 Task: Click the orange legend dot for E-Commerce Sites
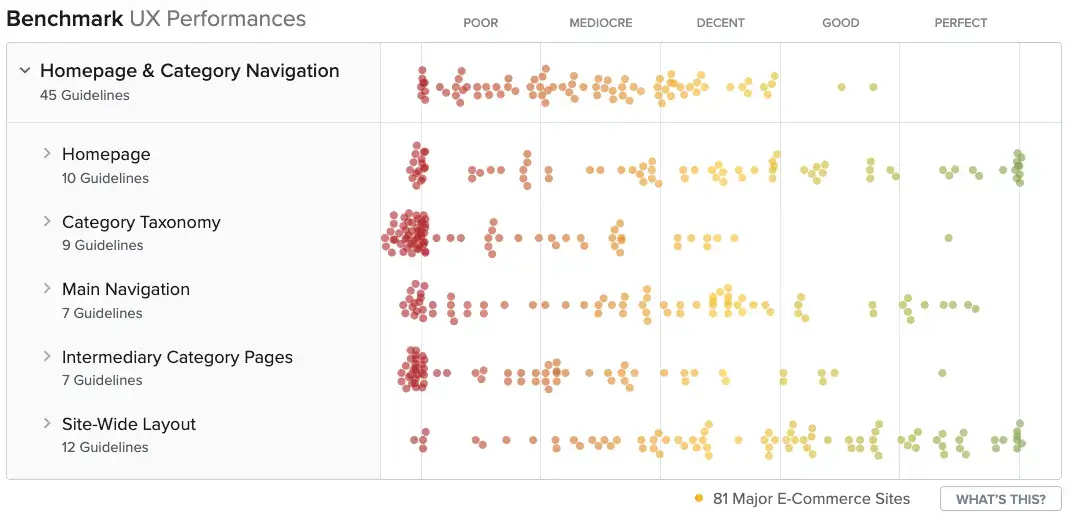pyautogui.click(x=699, y=498)
